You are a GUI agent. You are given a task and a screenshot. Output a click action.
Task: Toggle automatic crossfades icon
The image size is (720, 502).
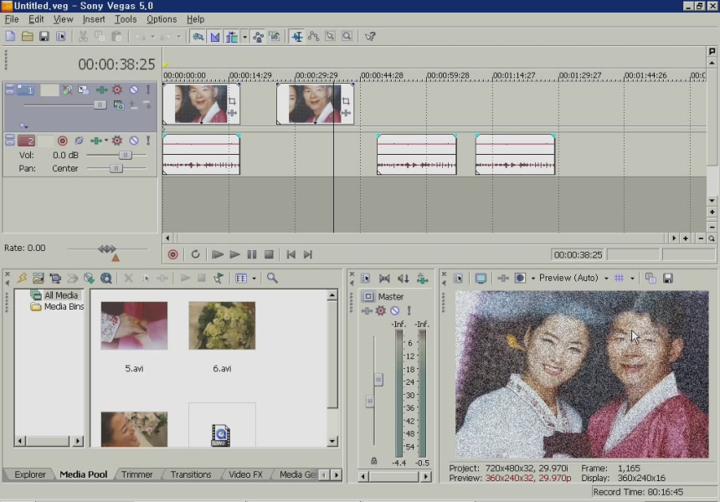[215, 36]
